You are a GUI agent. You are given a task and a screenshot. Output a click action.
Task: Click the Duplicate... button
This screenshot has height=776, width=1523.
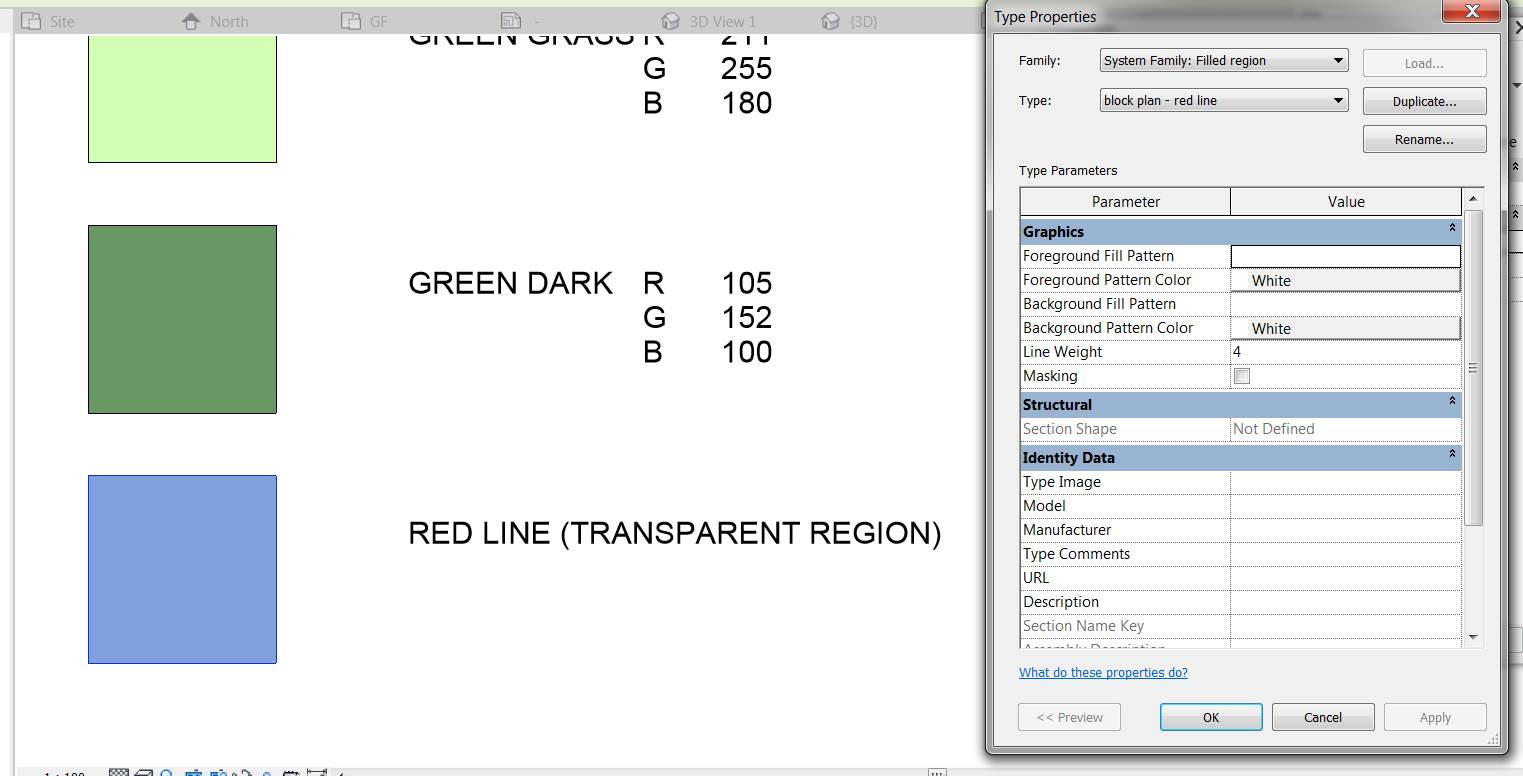tap(1424, 101)
